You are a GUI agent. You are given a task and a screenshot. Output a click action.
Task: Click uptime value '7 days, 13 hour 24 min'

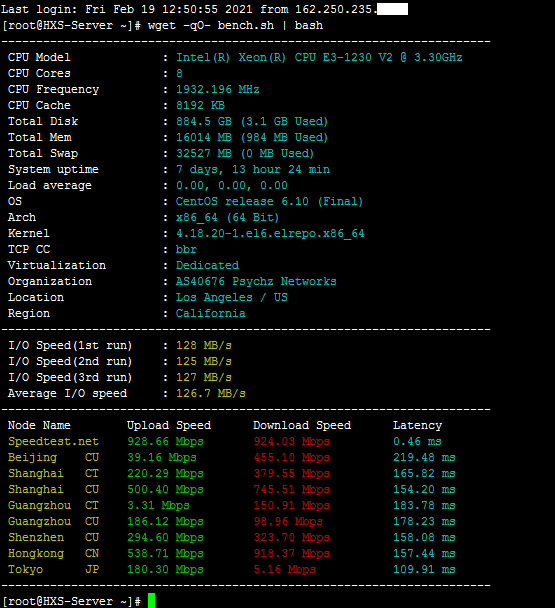click(x=253, y=169)
